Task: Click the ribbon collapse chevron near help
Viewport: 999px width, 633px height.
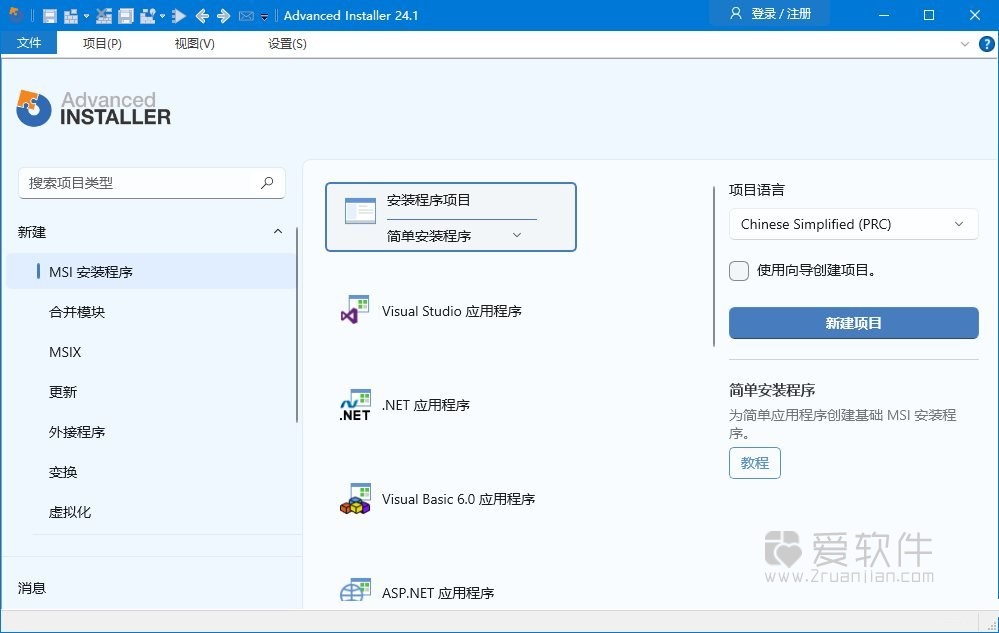Action: [965, 44]
